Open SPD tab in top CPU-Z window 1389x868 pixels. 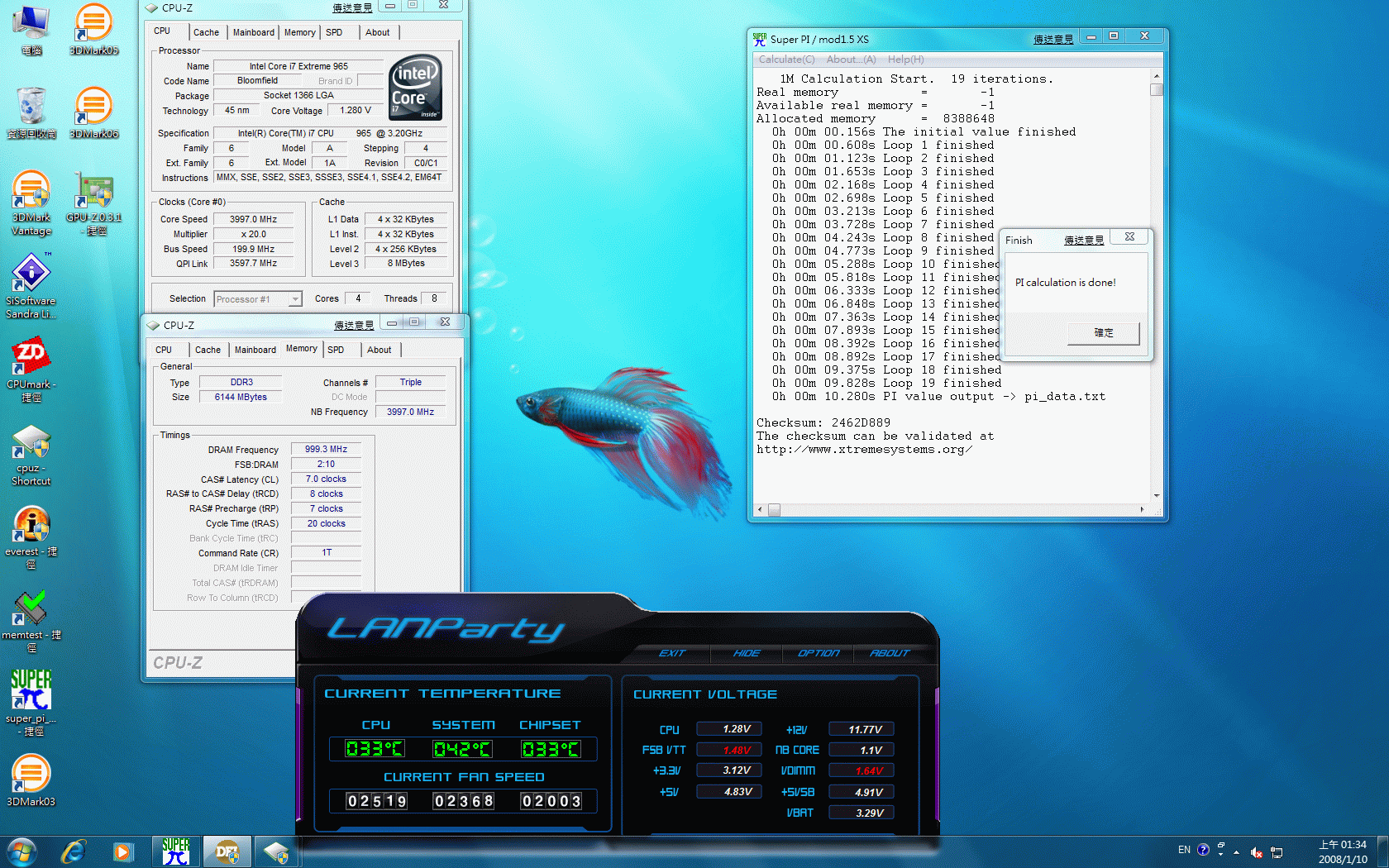point(334,32)
